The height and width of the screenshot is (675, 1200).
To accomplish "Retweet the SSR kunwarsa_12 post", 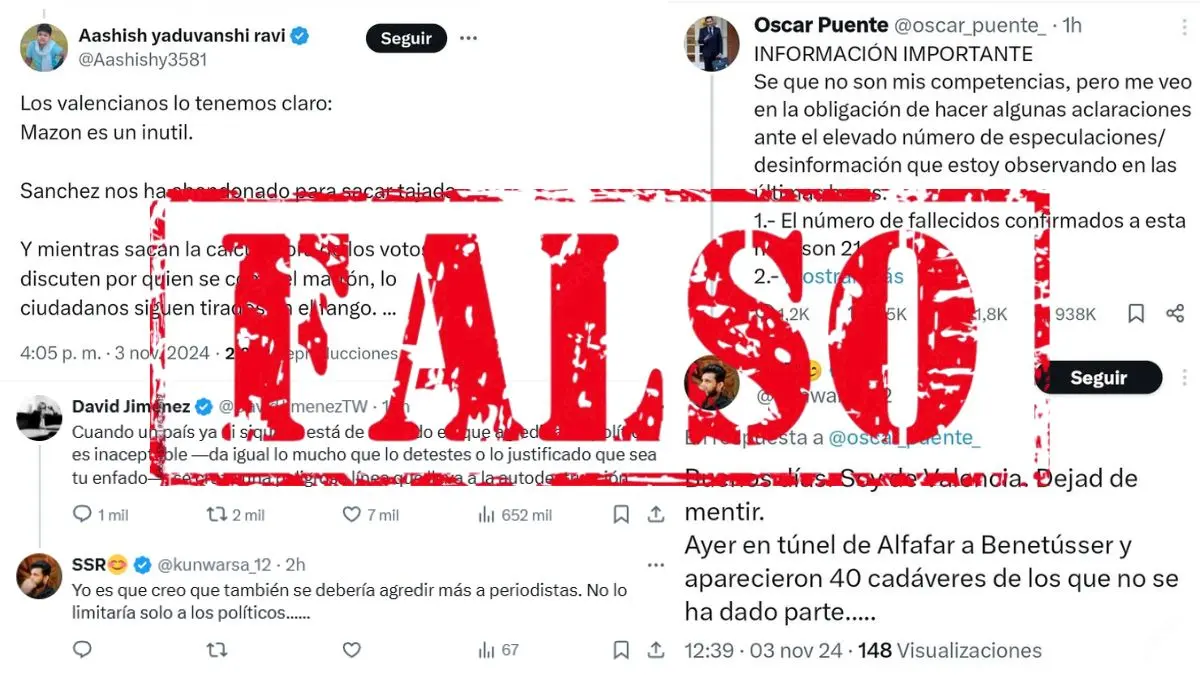I will click(x=215, y=649).
